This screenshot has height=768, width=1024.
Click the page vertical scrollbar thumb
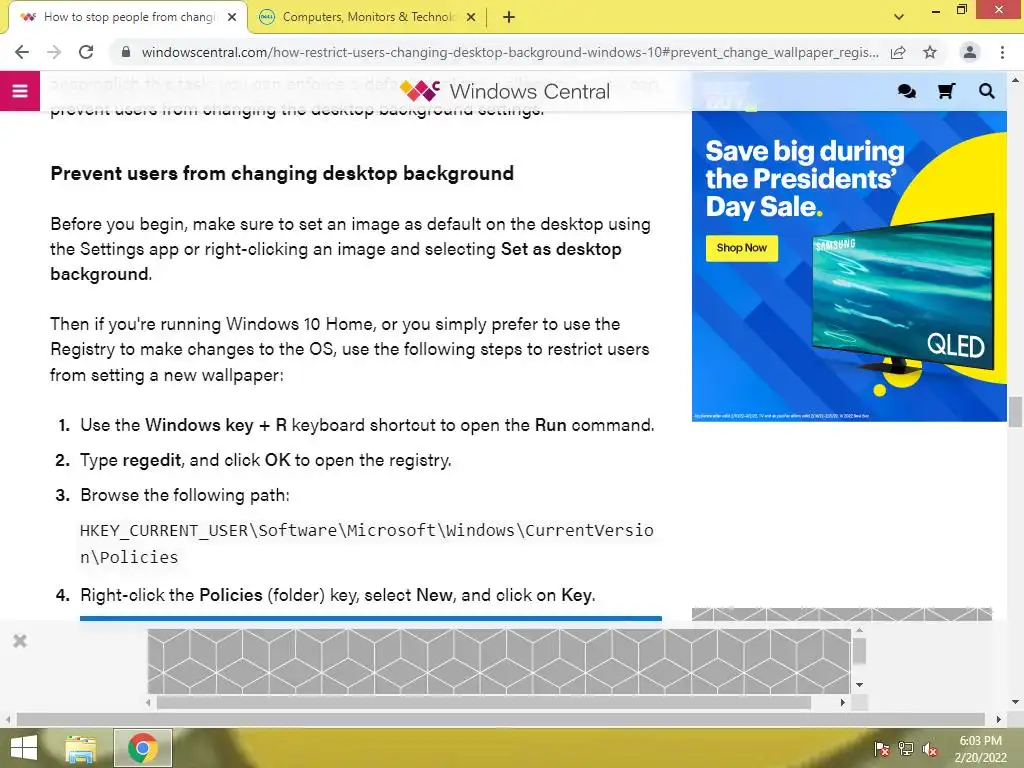coord(1015,411)
